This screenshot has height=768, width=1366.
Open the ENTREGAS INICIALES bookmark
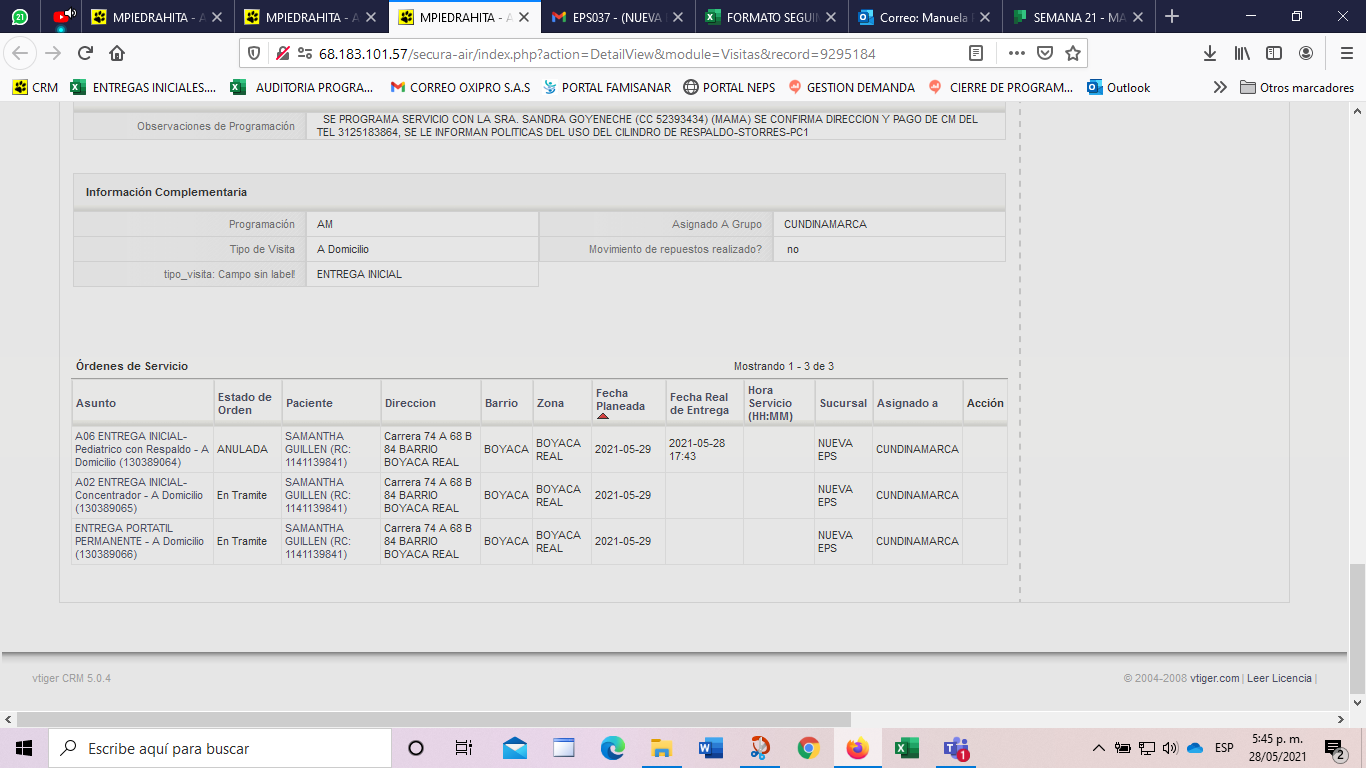pos(143,87)
